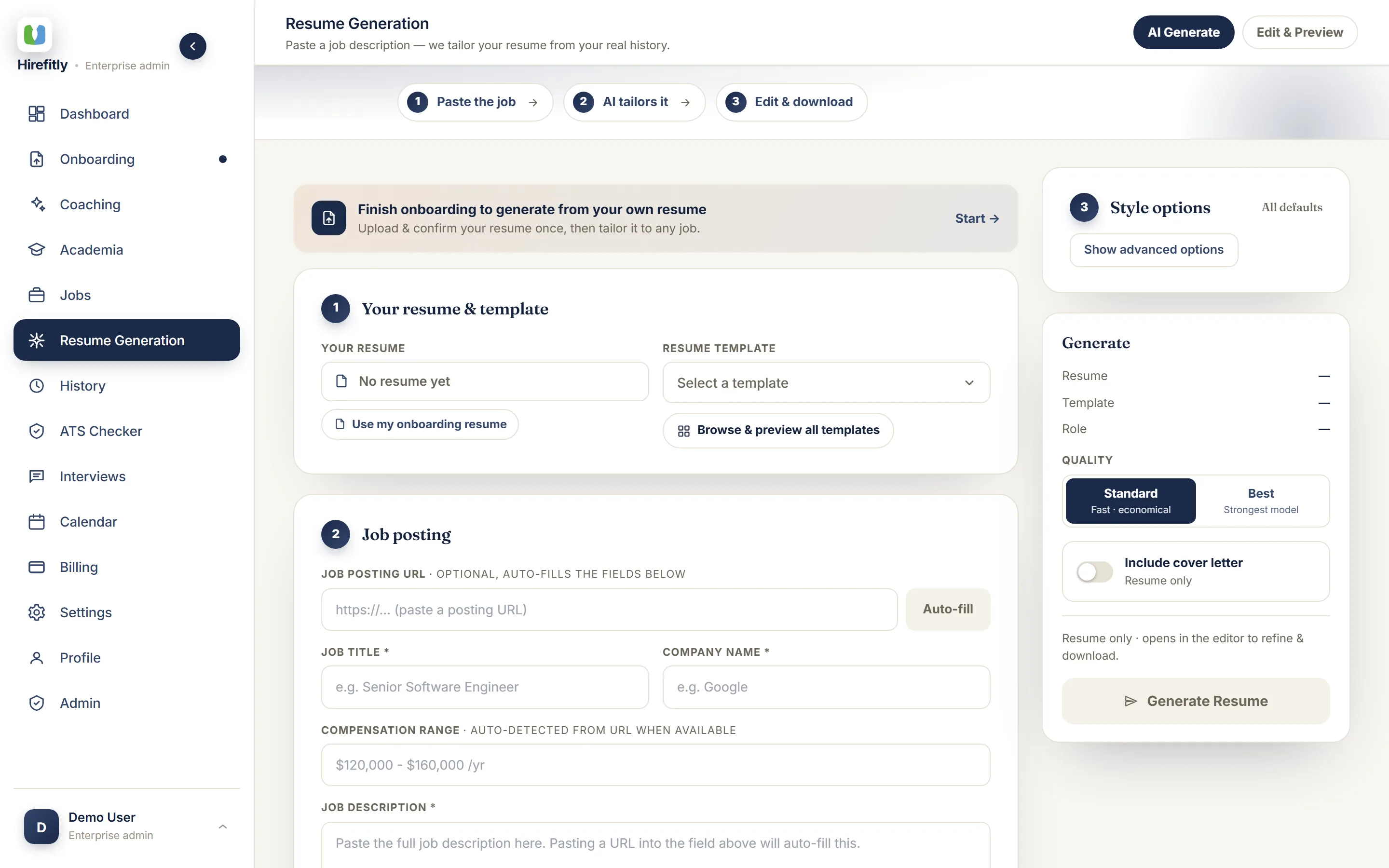Click the Dashboard grid icon
This screenshot has width=1389, height=868.
pos(37,114)
